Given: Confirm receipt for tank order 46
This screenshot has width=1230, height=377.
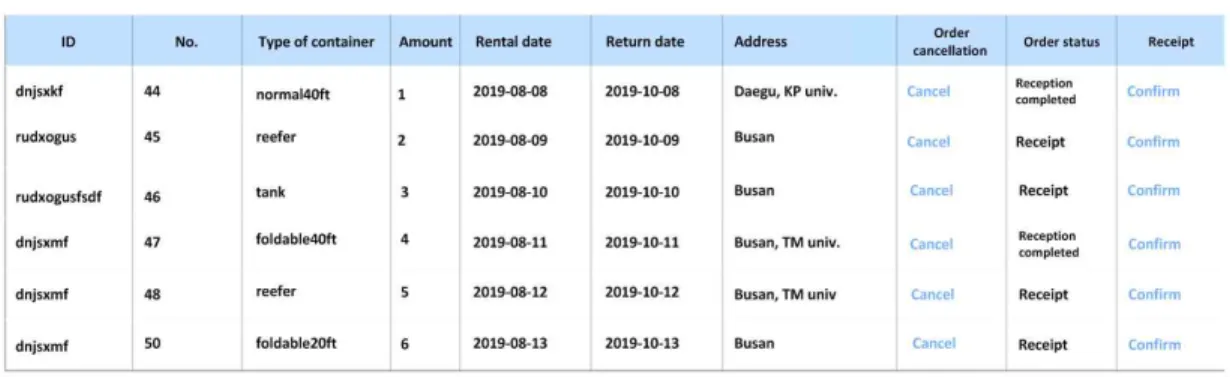Looking at the screenshot, I should tap(1154, 190).
